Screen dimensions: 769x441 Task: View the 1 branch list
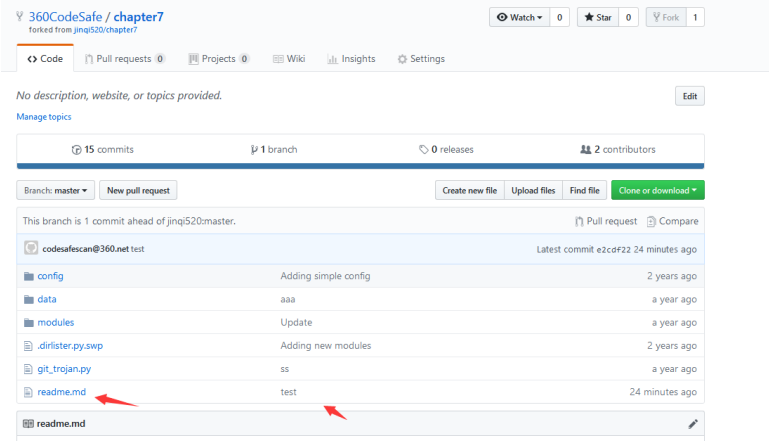[x=274, y=150]
